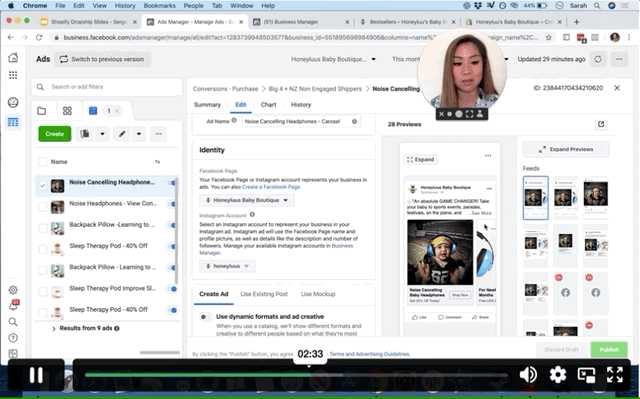Click the sort arrows icon in Name column
This screenshot has height=399, width=640.
pos(158,162)
